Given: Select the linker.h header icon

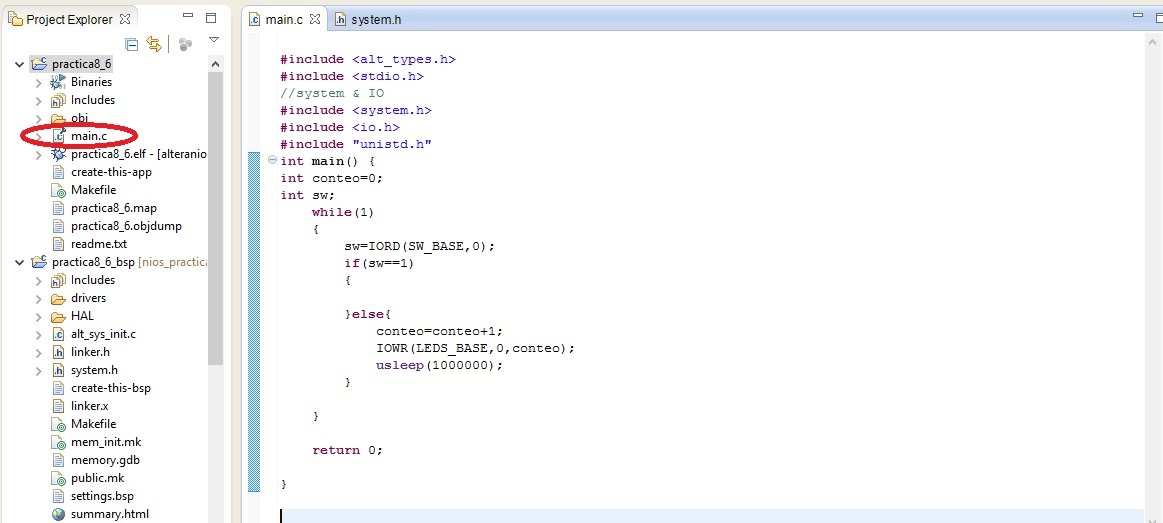Looking at the screenshot, I should [x=58, y=352].
